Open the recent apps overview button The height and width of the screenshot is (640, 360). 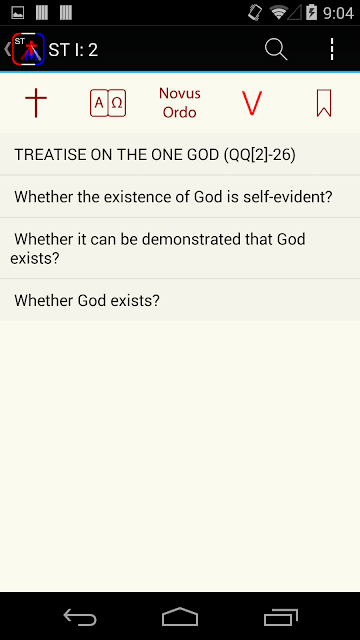(280, 616)
